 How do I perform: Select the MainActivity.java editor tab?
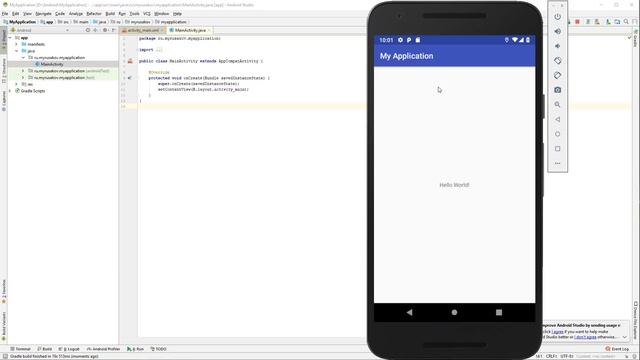click(190, 30)
